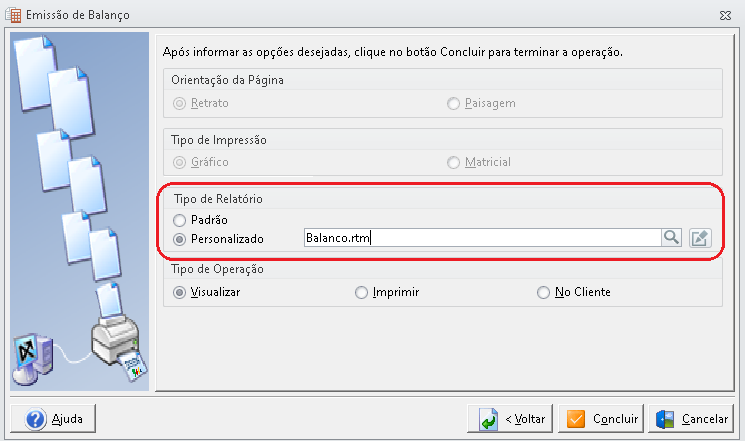Select the Gráfico print type
Image resolution: width=745 pixels, height=441 pixels.
(179, 163)
